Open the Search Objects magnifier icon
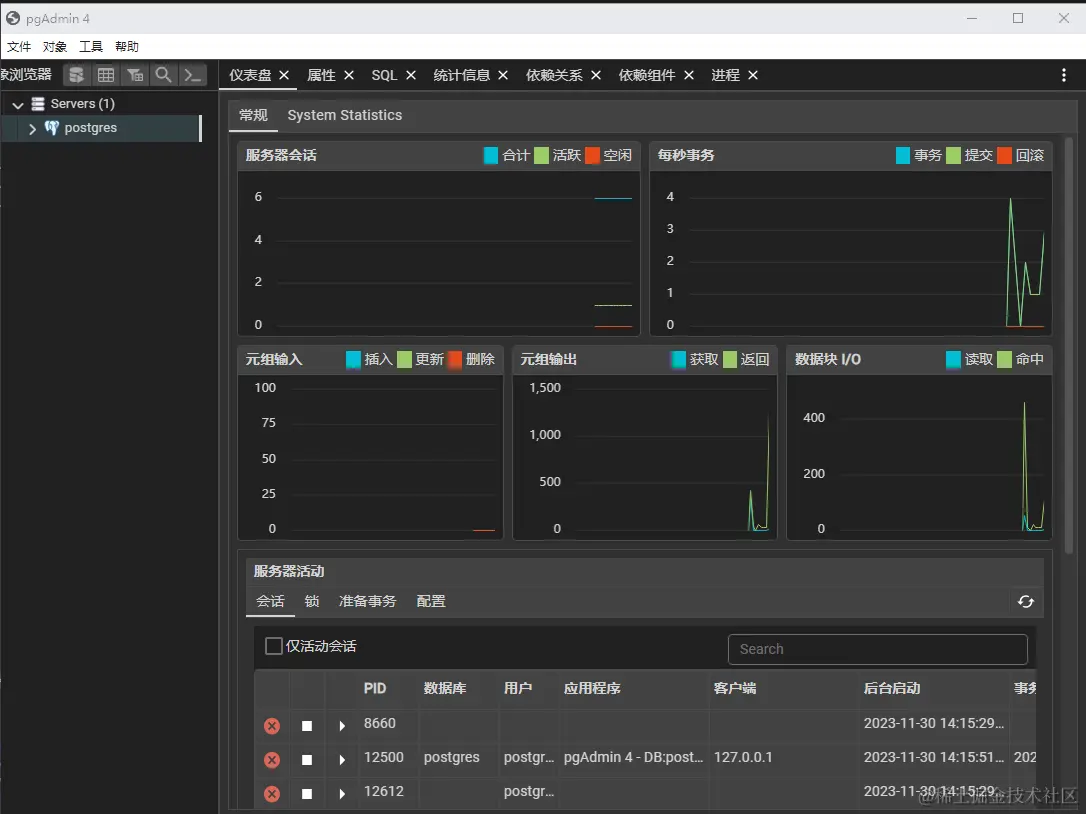1086x814 pixels. pyautogui.click(x=163, y=75)
